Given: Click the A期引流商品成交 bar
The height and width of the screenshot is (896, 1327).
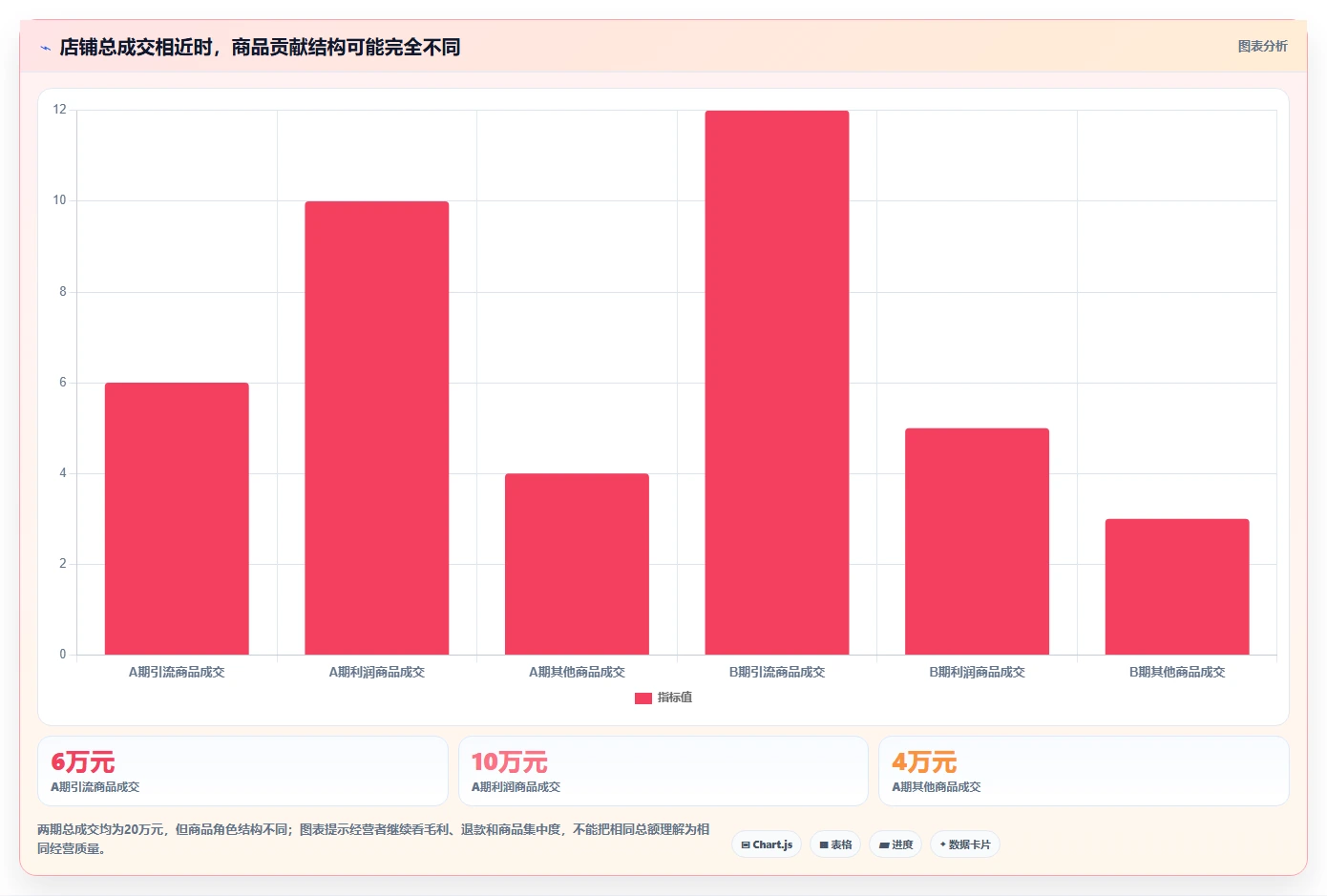Looking at the screenshot, I should pyautogui.click(x=177, y=518).
